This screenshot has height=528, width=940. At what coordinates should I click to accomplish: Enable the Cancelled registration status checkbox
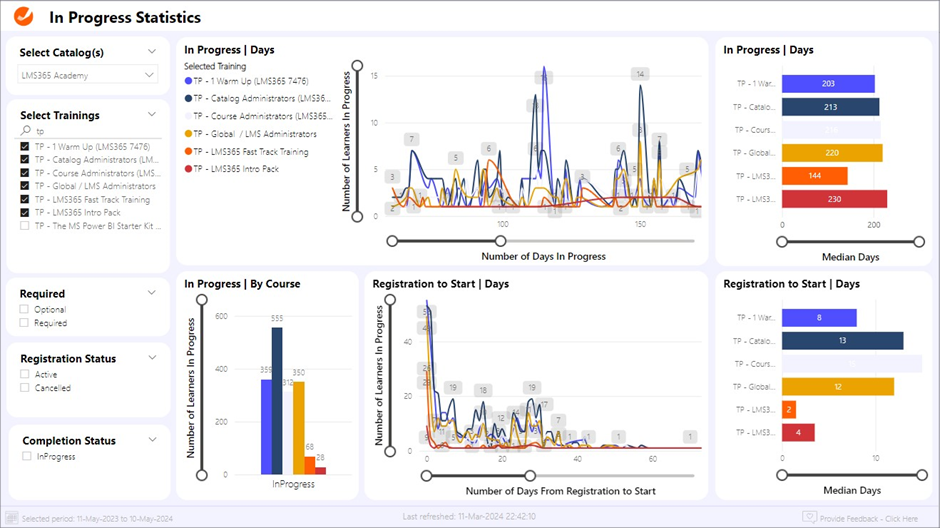(25, 388)
